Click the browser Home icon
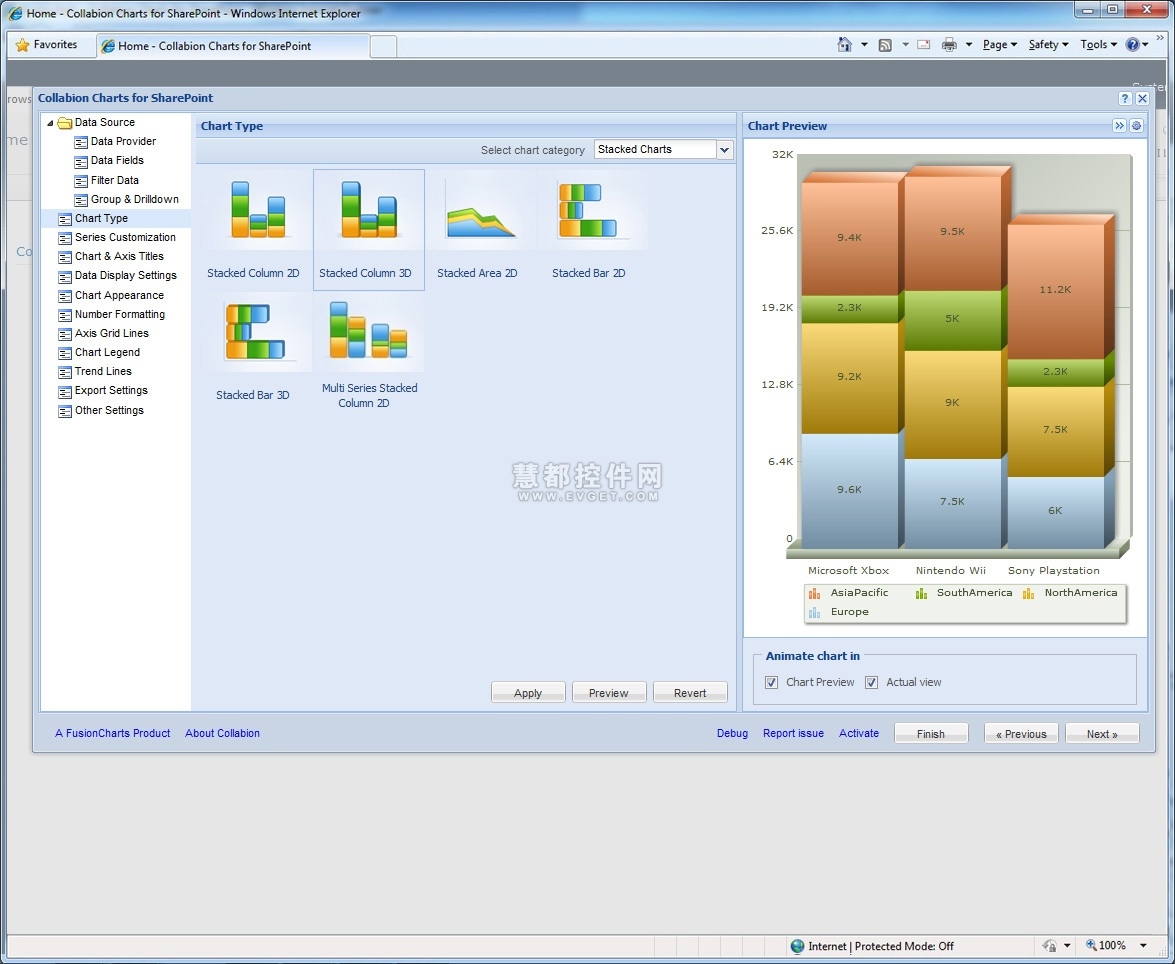 coord(845,45)
